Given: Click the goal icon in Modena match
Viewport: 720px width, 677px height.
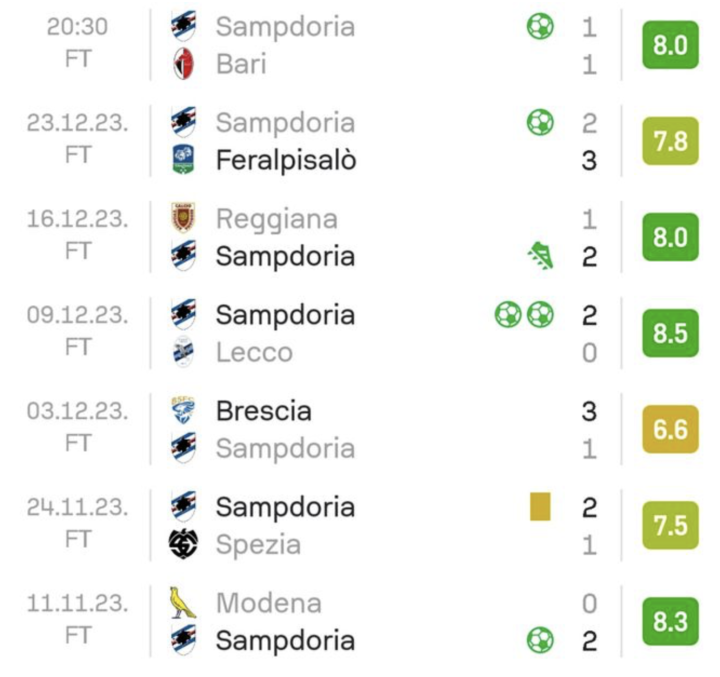Looking at the screenshot, I should [540, 640].
